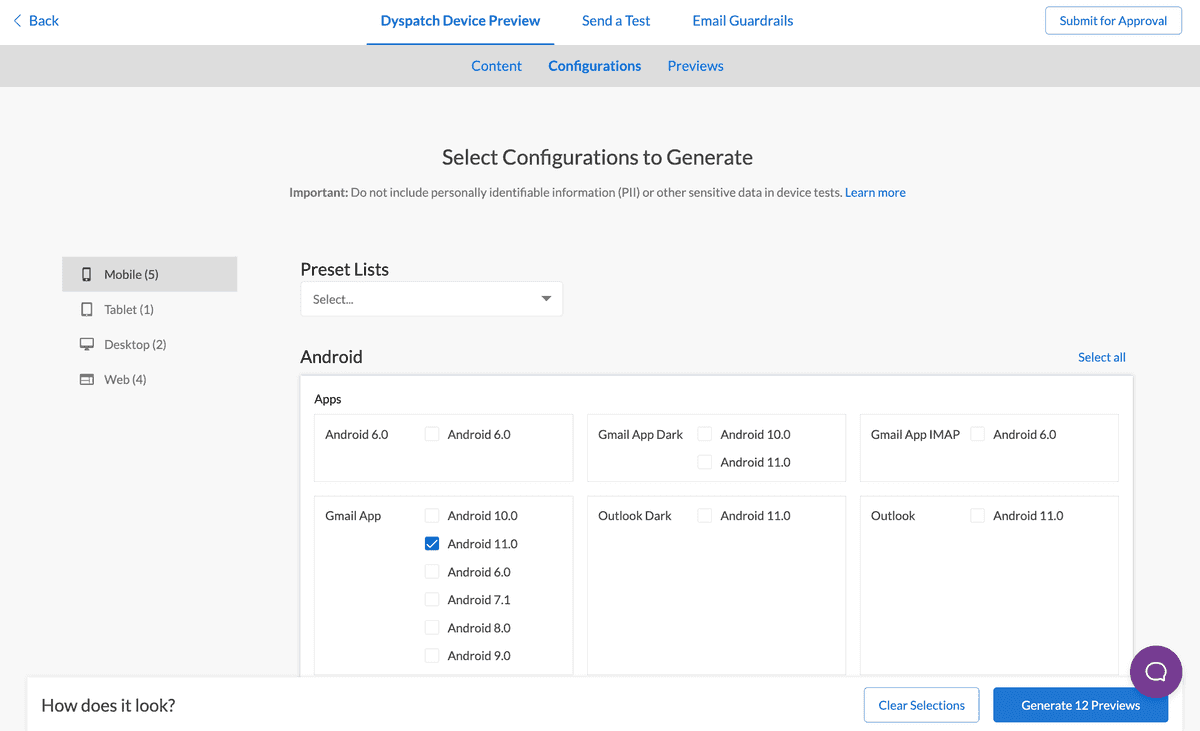Switch to Send a Test tab

616,21
